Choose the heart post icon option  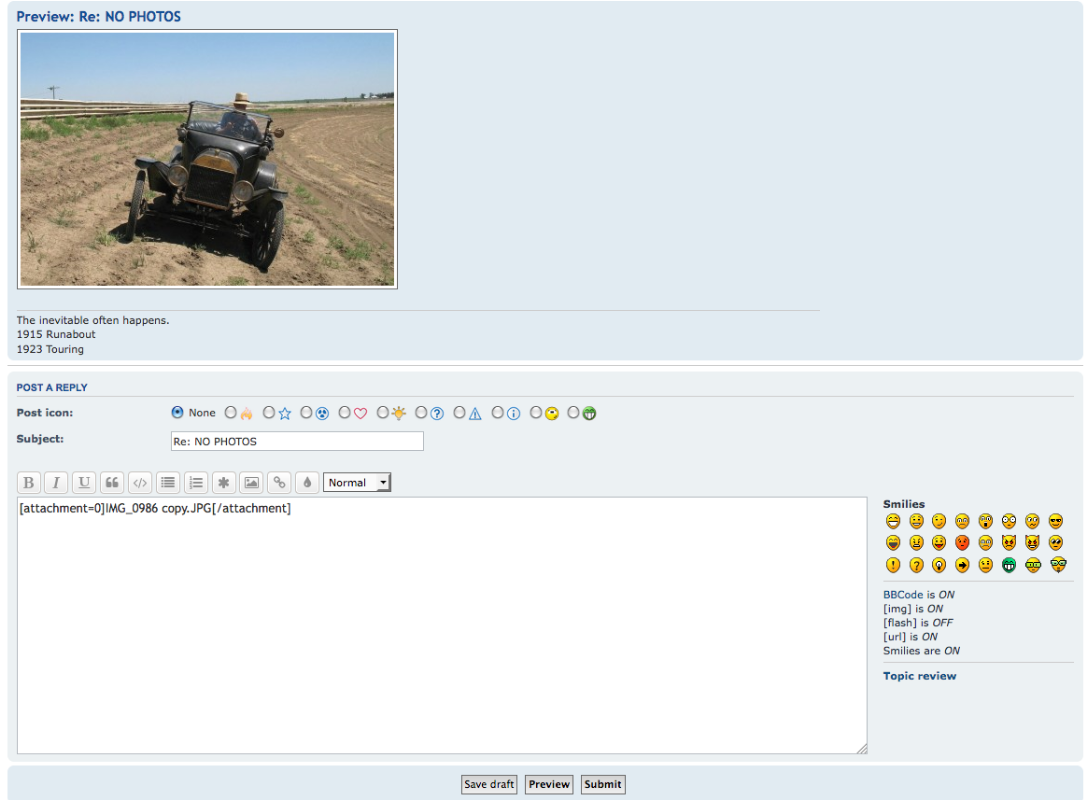[x=346, y=413]
